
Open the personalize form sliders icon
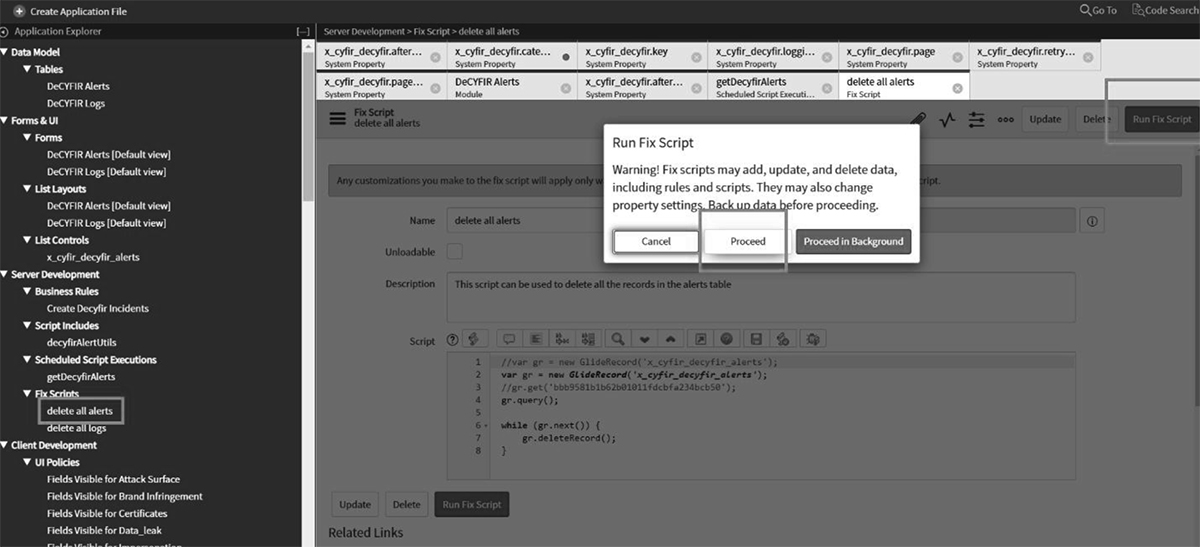point(976,119)
